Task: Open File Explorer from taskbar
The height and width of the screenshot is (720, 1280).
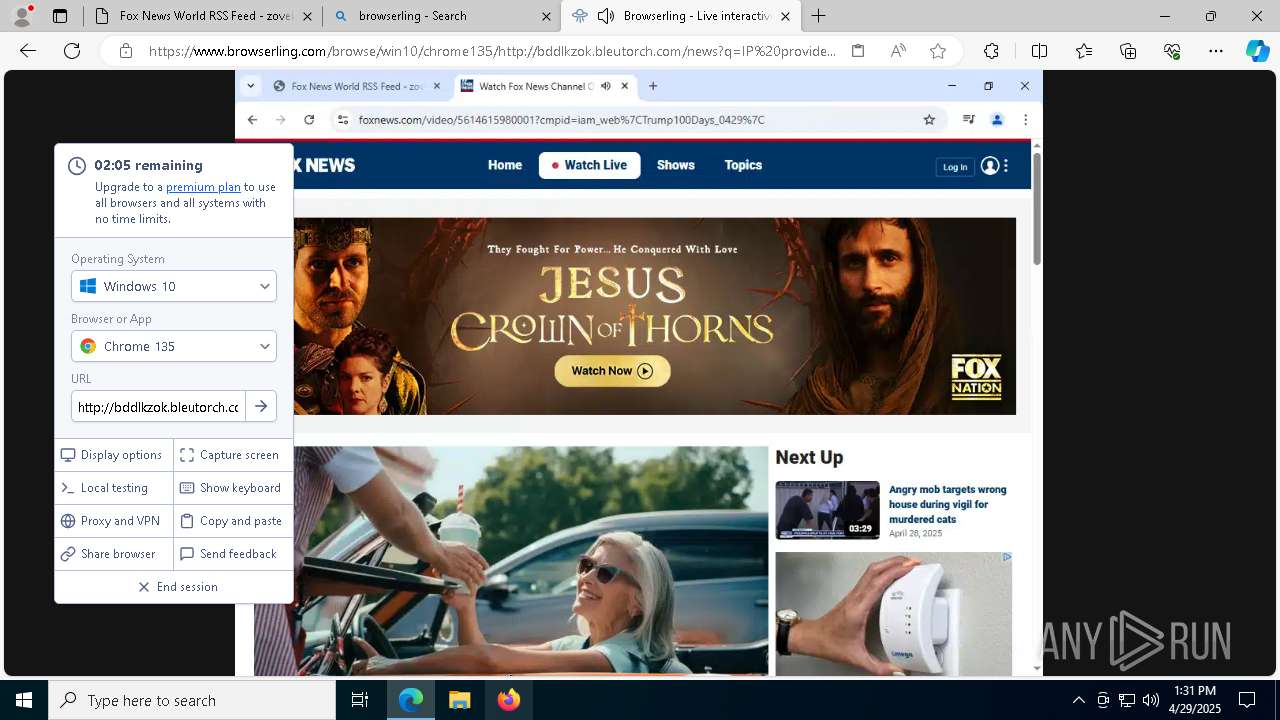Action: 459,700
